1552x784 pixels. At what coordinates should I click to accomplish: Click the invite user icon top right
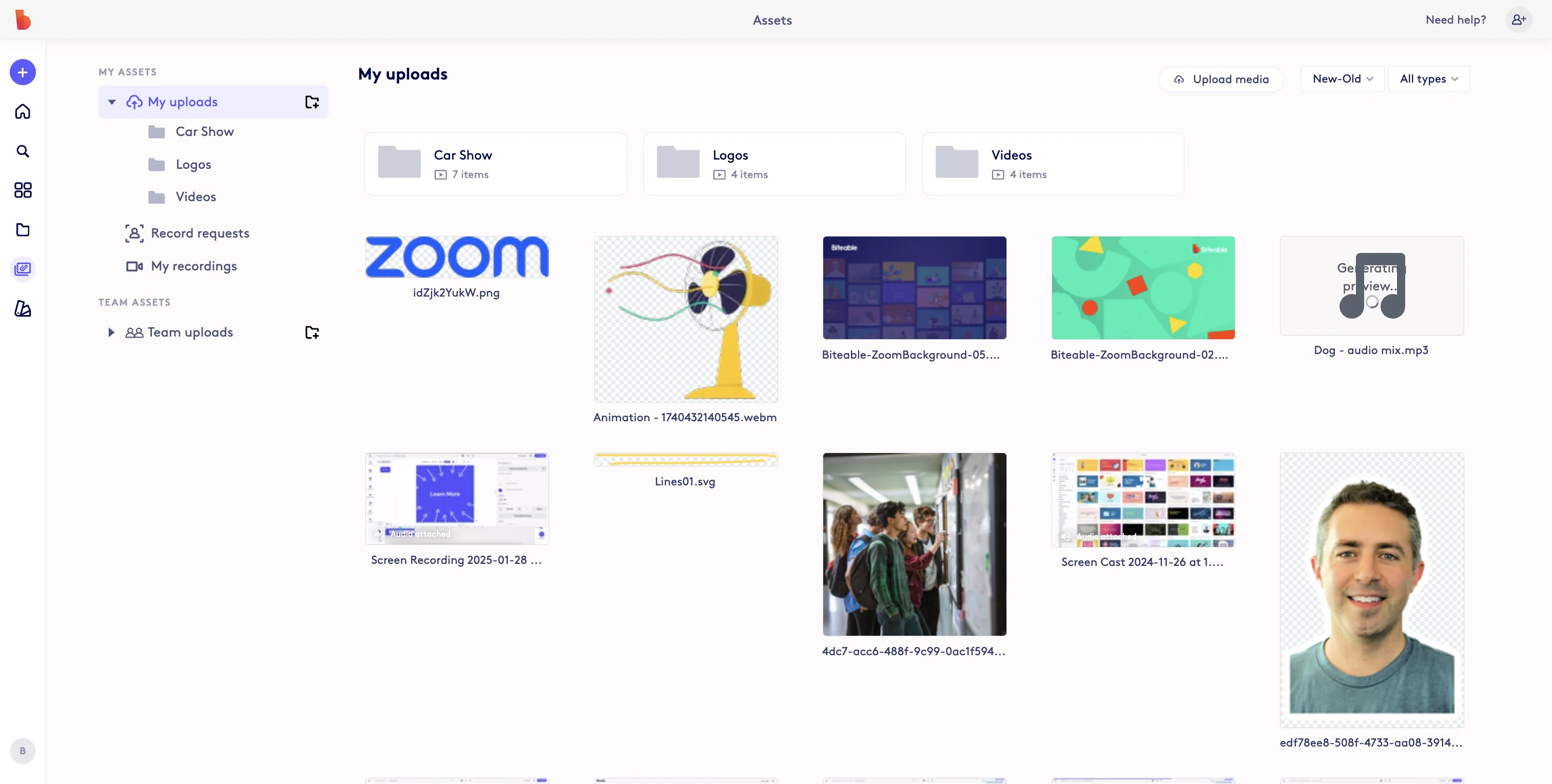click(1519, 19)
